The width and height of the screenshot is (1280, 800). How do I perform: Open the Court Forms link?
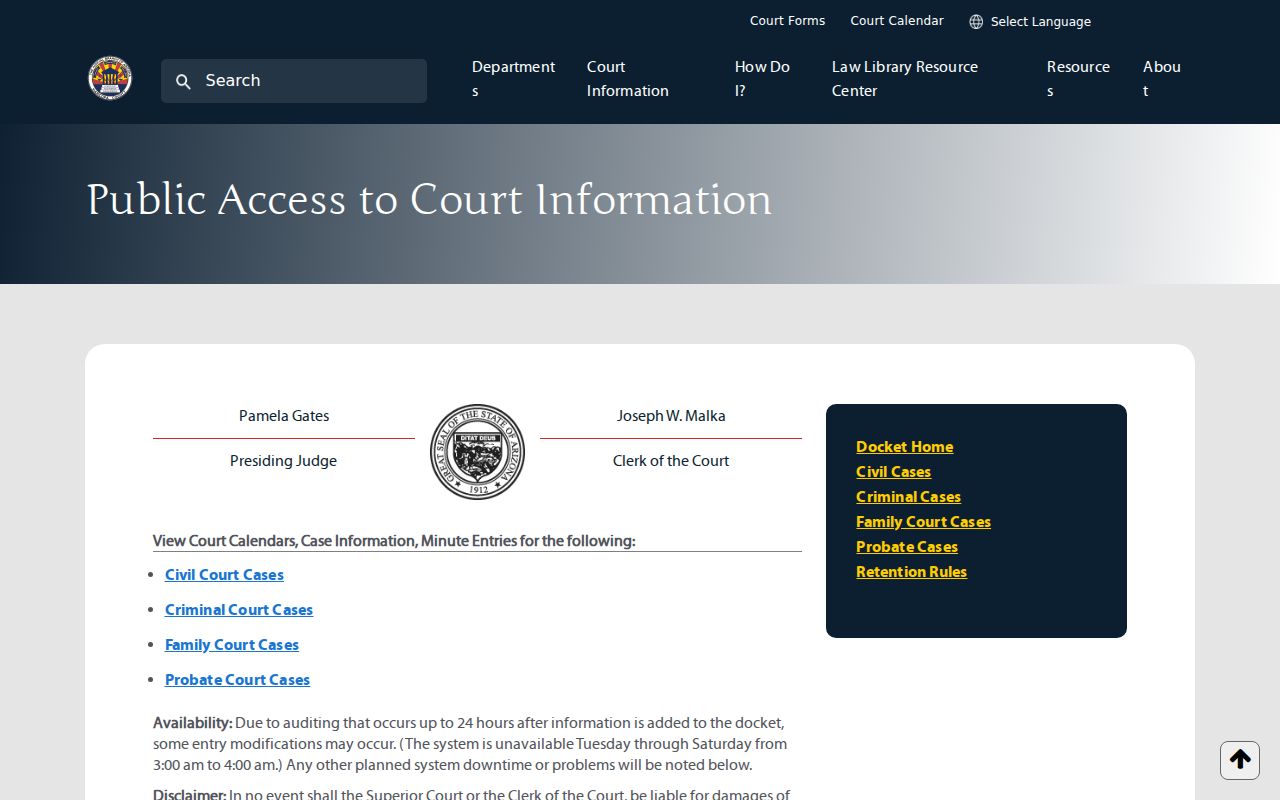click(x=788, y=21)
